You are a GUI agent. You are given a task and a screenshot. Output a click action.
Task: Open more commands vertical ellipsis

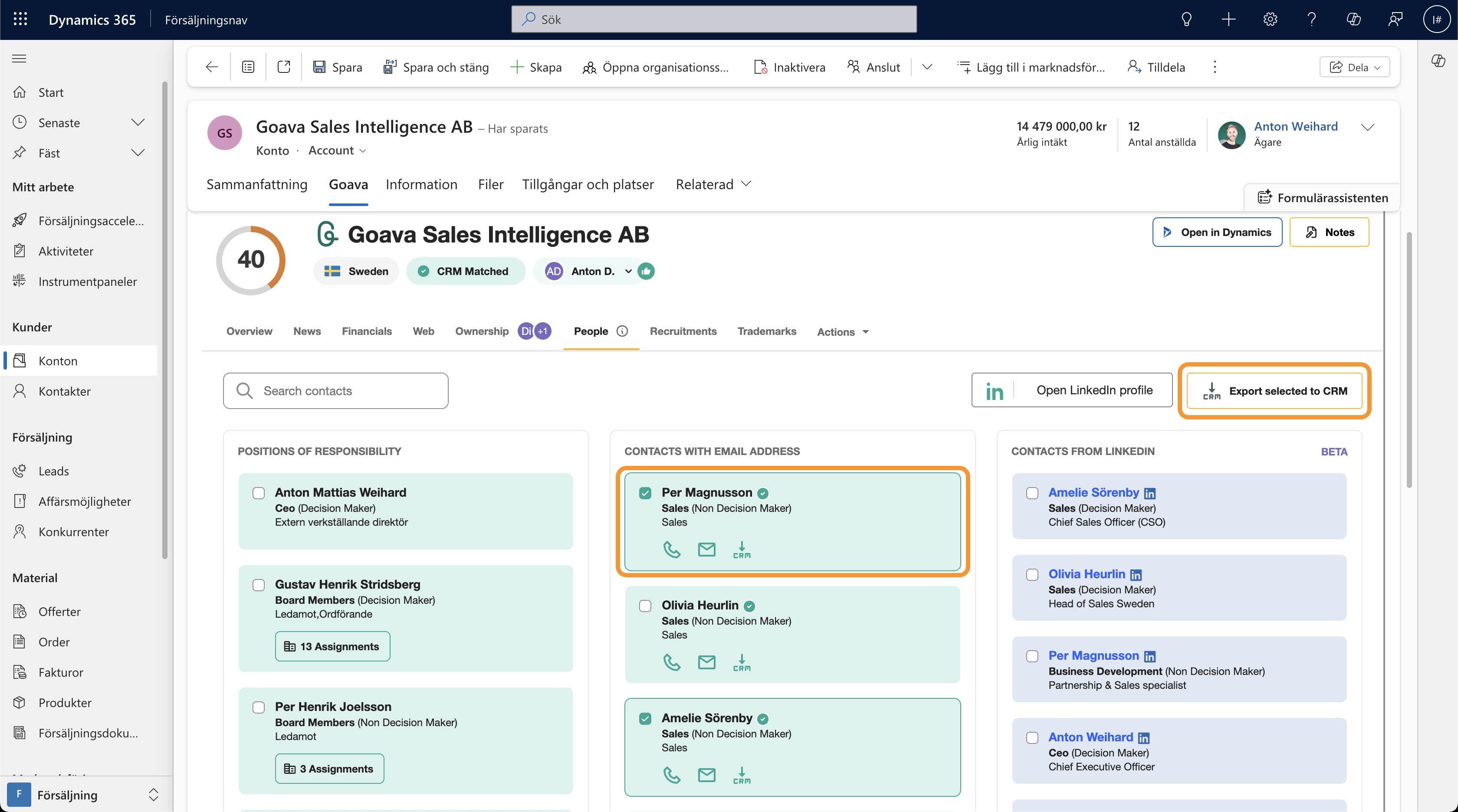[1215, 67]
